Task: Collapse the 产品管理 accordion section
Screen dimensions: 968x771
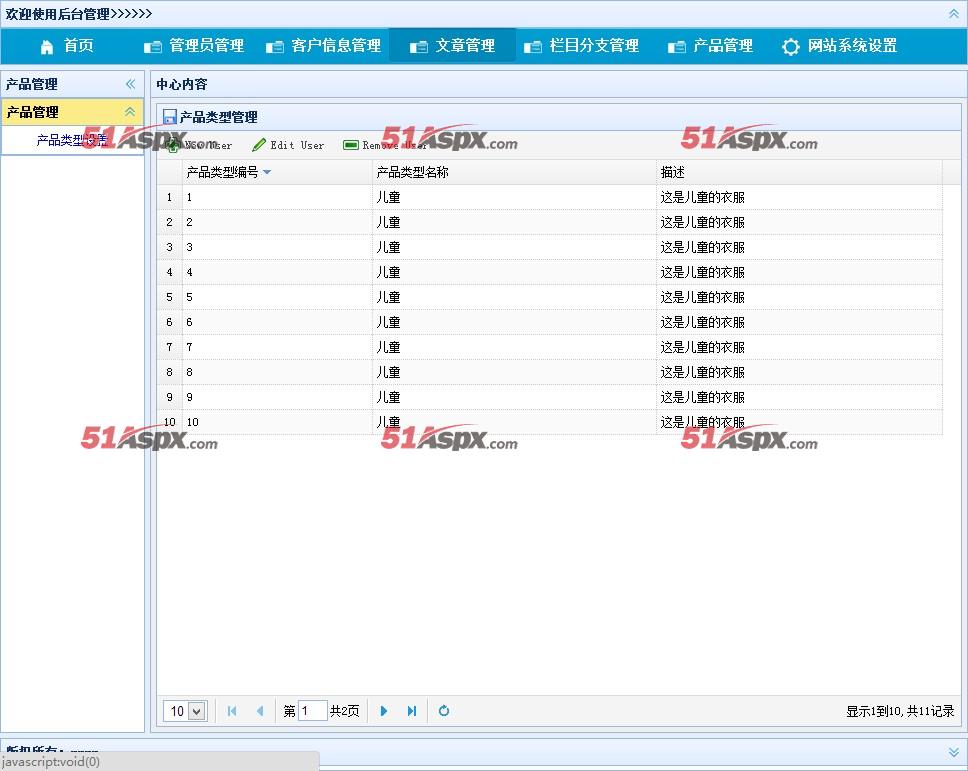Action: point(129,112)
